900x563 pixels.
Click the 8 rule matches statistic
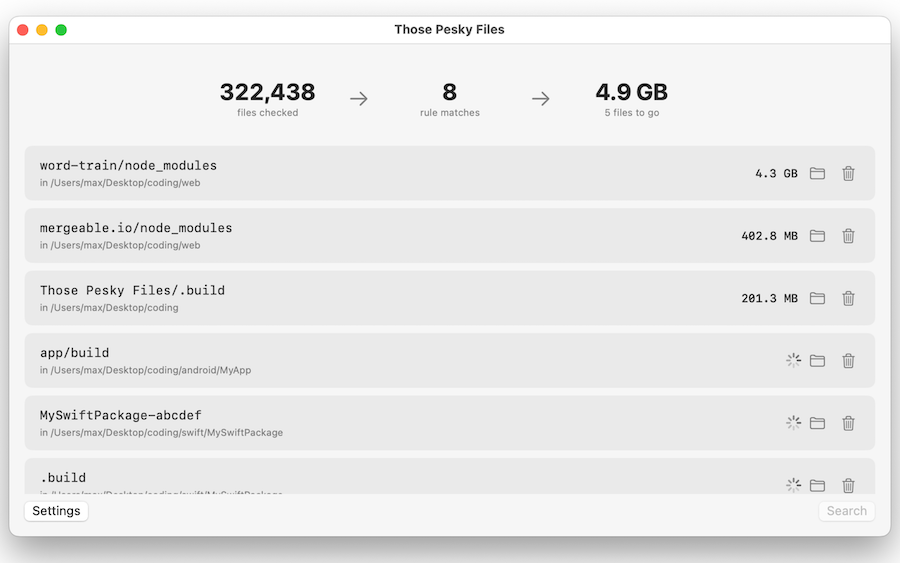click(449, 98)
